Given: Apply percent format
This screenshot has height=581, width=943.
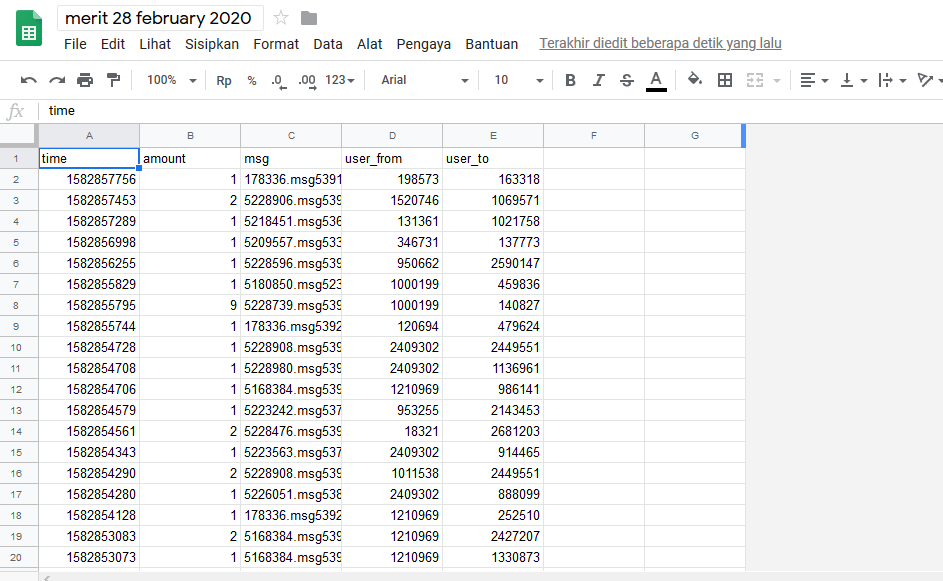Looking at the screenshot, I should pyautogui.click(x=252, y=81).
